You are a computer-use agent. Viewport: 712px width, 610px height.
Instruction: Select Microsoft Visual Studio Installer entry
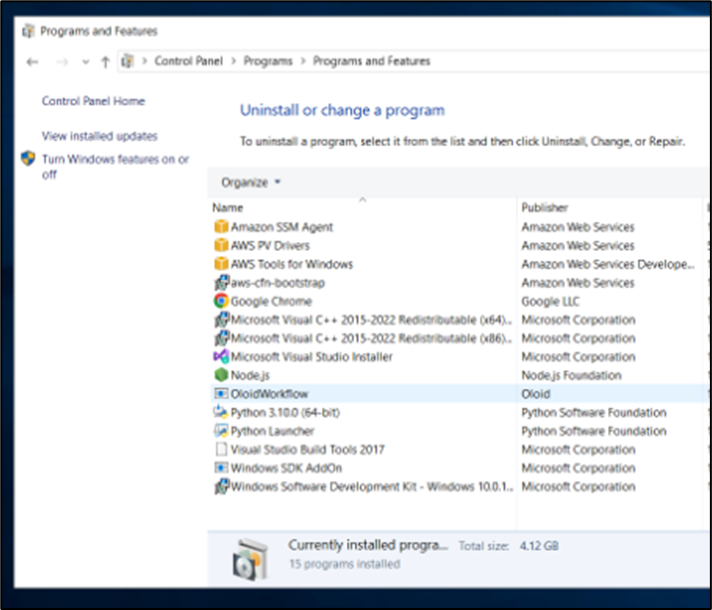click(x=312, y=357)
